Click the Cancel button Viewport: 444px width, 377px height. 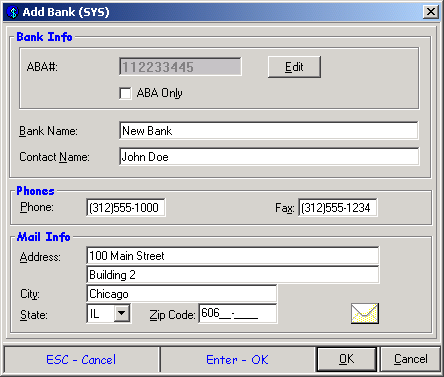[x=410, y=359]
